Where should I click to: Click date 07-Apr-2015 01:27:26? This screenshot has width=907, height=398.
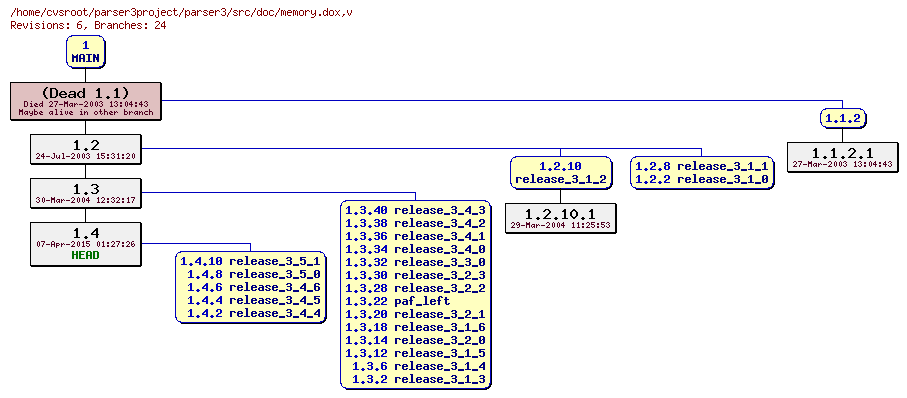coord(86,244)
